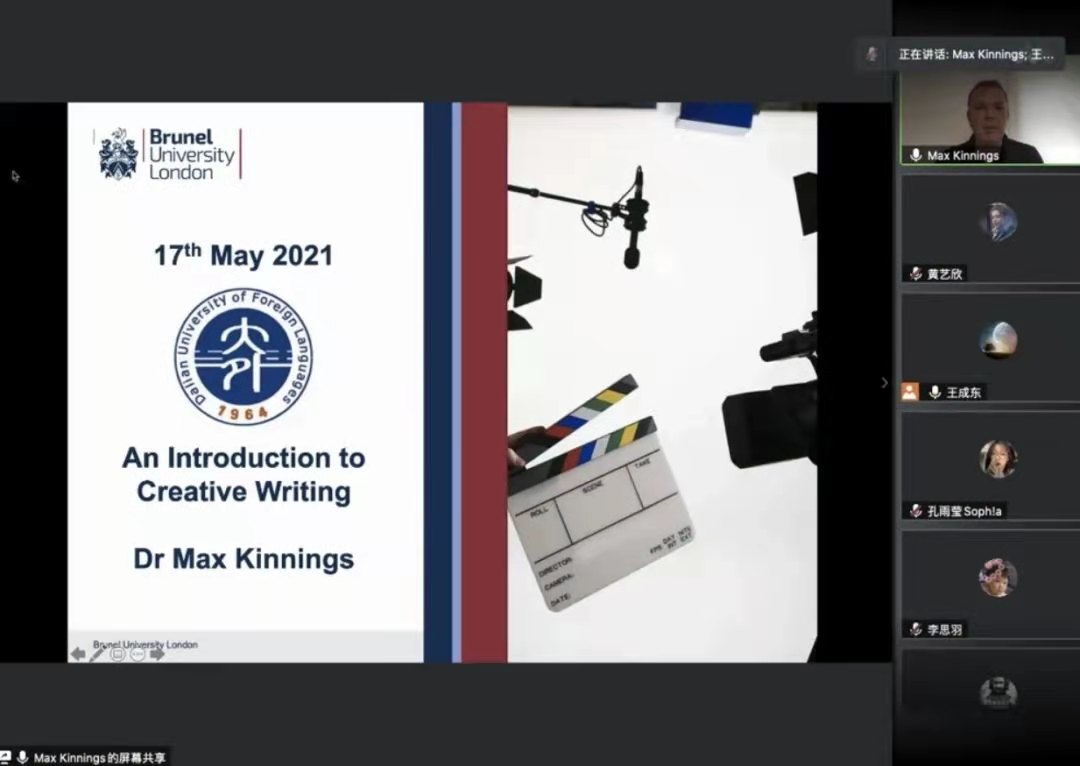
Task: Click the muted mic icon of 孔雨莹 Soph!a
Action: (x=915, y=511)
